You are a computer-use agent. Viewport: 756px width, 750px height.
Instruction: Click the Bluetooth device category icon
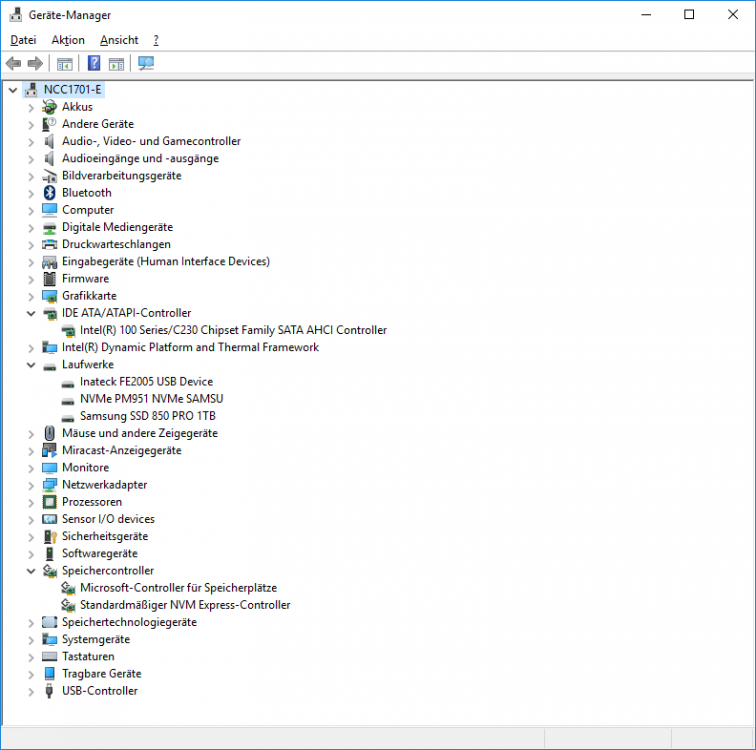pyautogui.click(x=49, y=193)
